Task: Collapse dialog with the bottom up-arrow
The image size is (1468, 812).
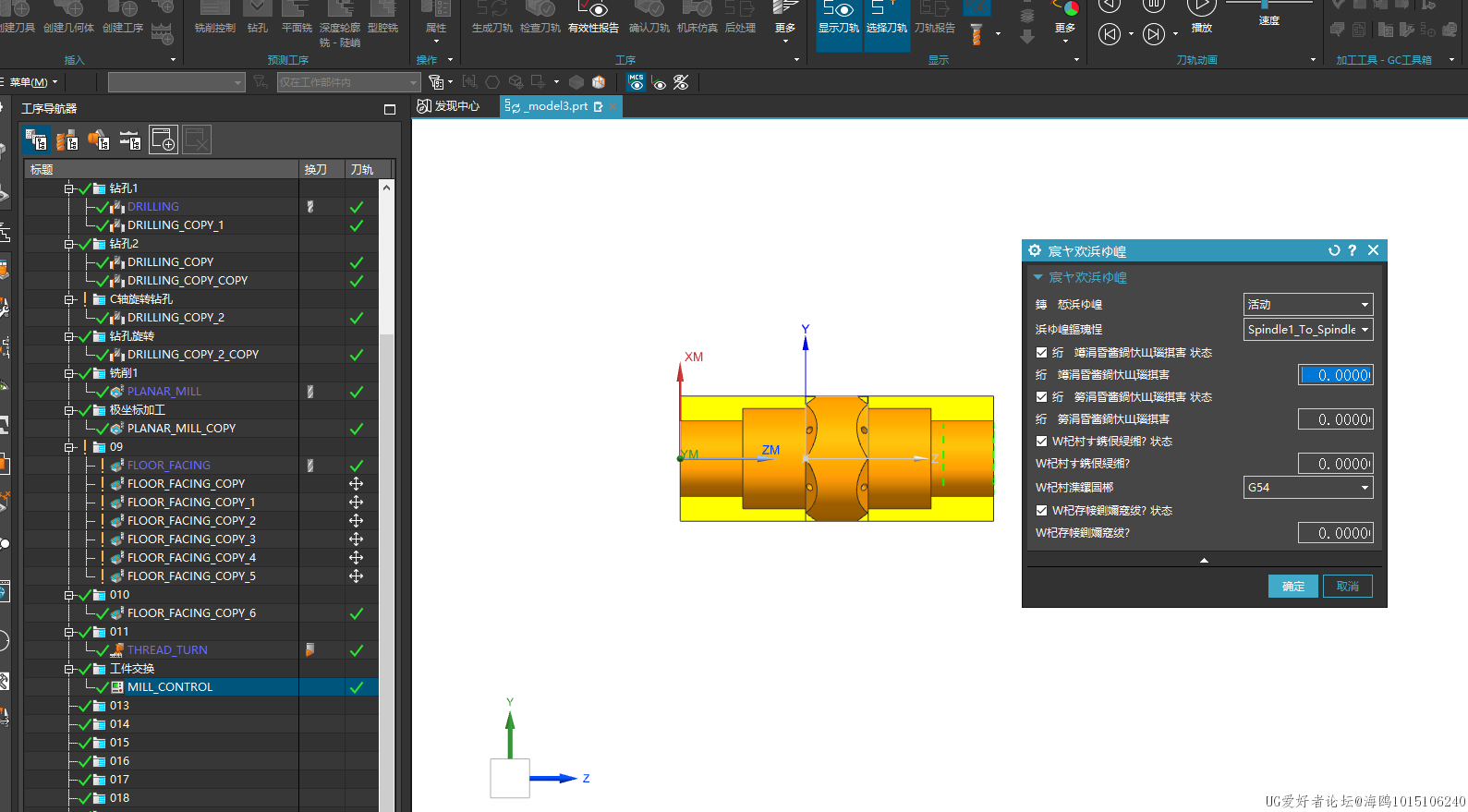Action: pos(1204,561)
